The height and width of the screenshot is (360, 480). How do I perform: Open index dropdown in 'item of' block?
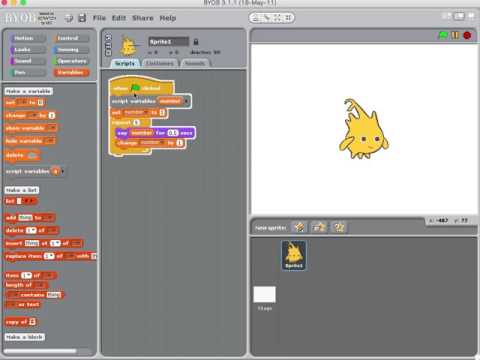tap(26, 275)
